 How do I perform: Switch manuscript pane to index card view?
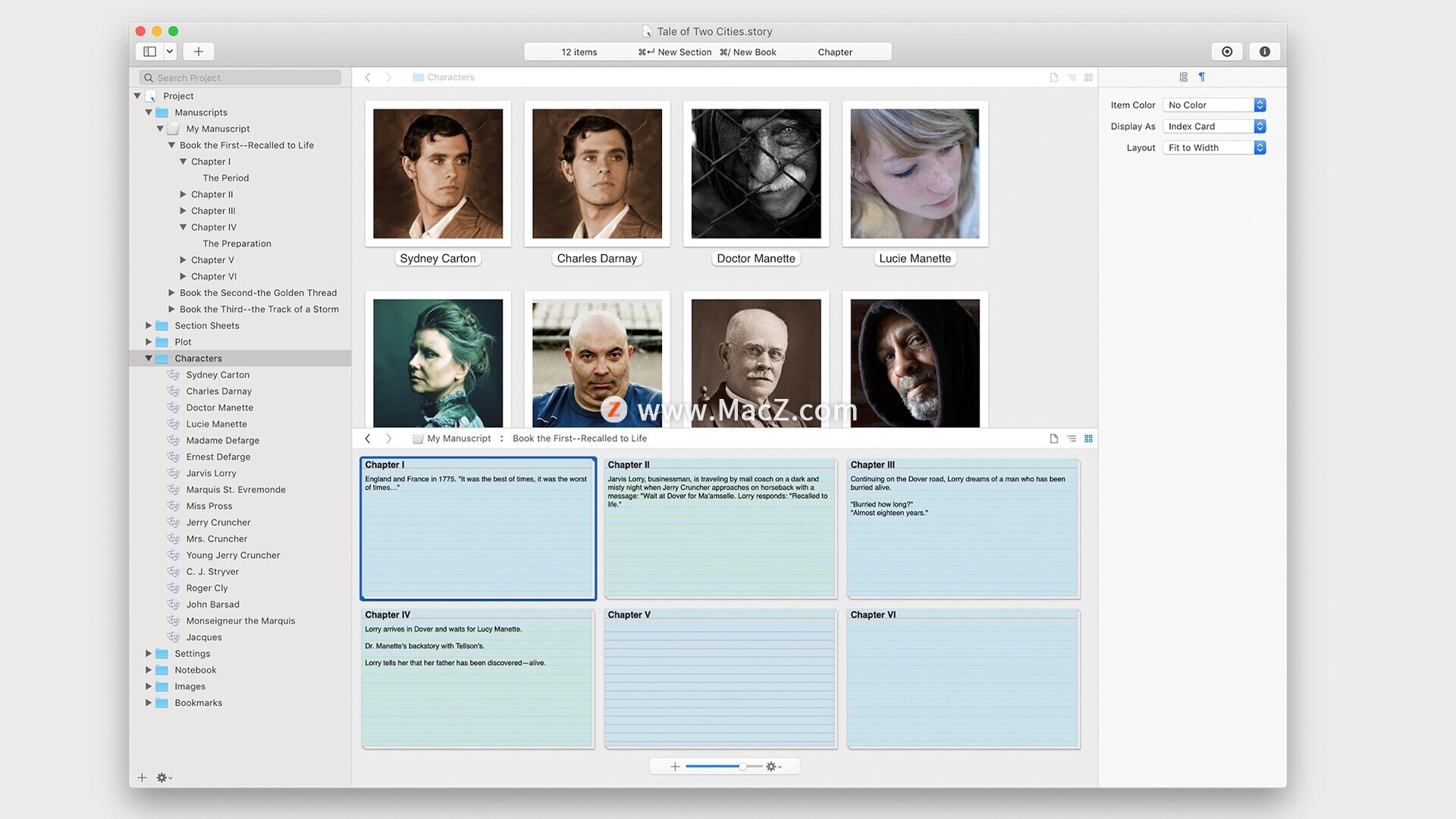[1089, 438]
